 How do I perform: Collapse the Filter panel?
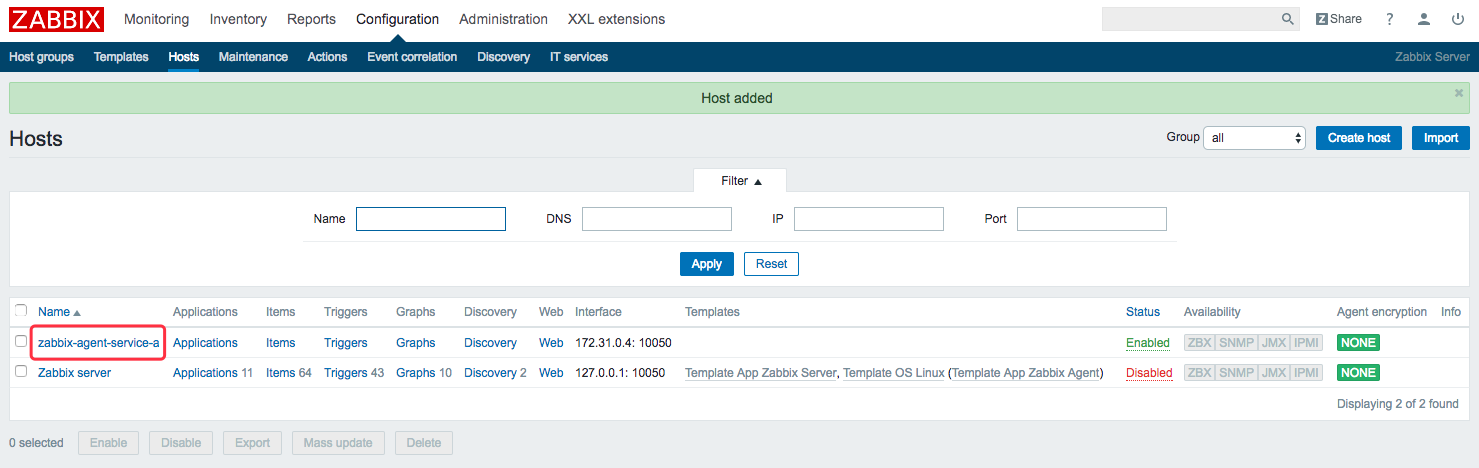tap(741, 181)
